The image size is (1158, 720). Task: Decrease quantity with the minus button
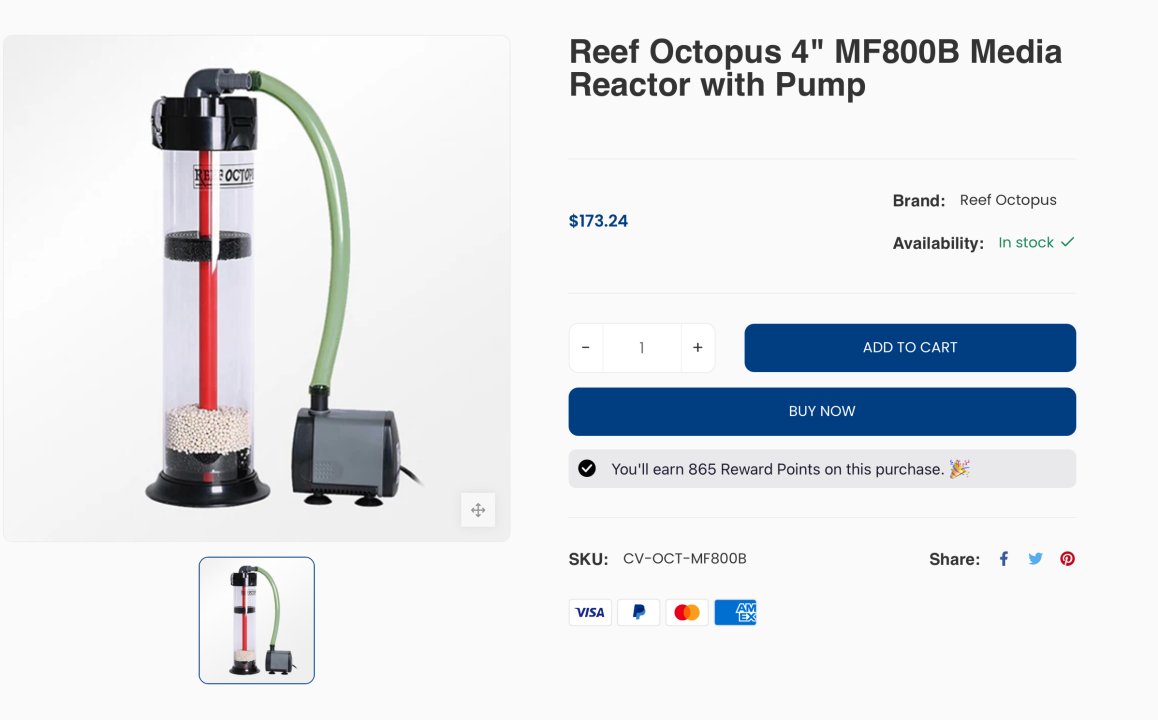click(x=586, y=348)
